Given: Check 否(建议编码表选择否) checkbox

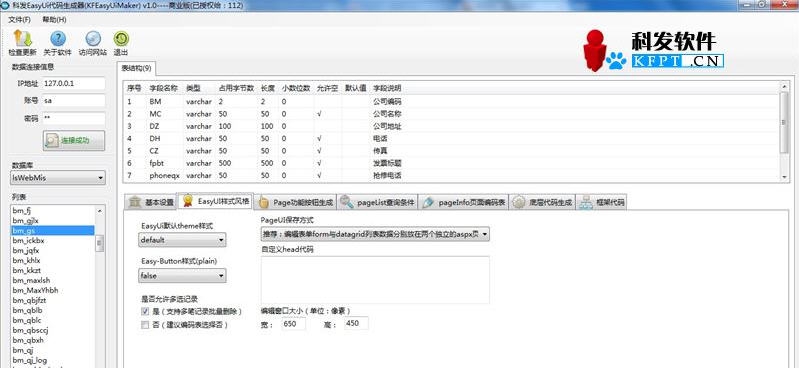Looking at the screenshot, I should 145,324.
